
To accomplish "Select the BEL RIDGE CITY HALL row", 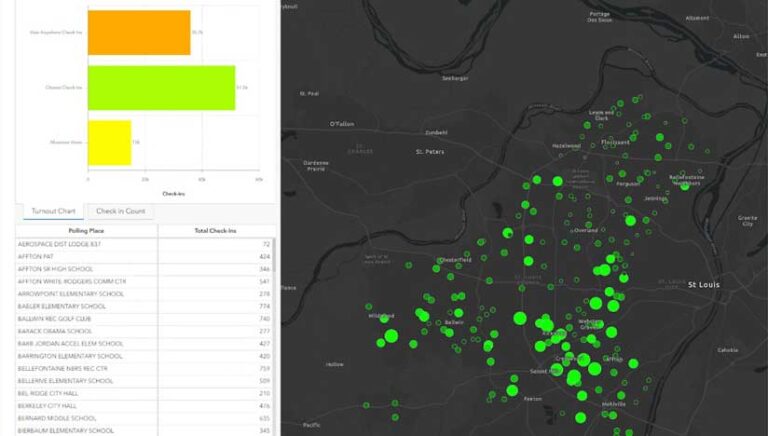I will coord(144,393).
